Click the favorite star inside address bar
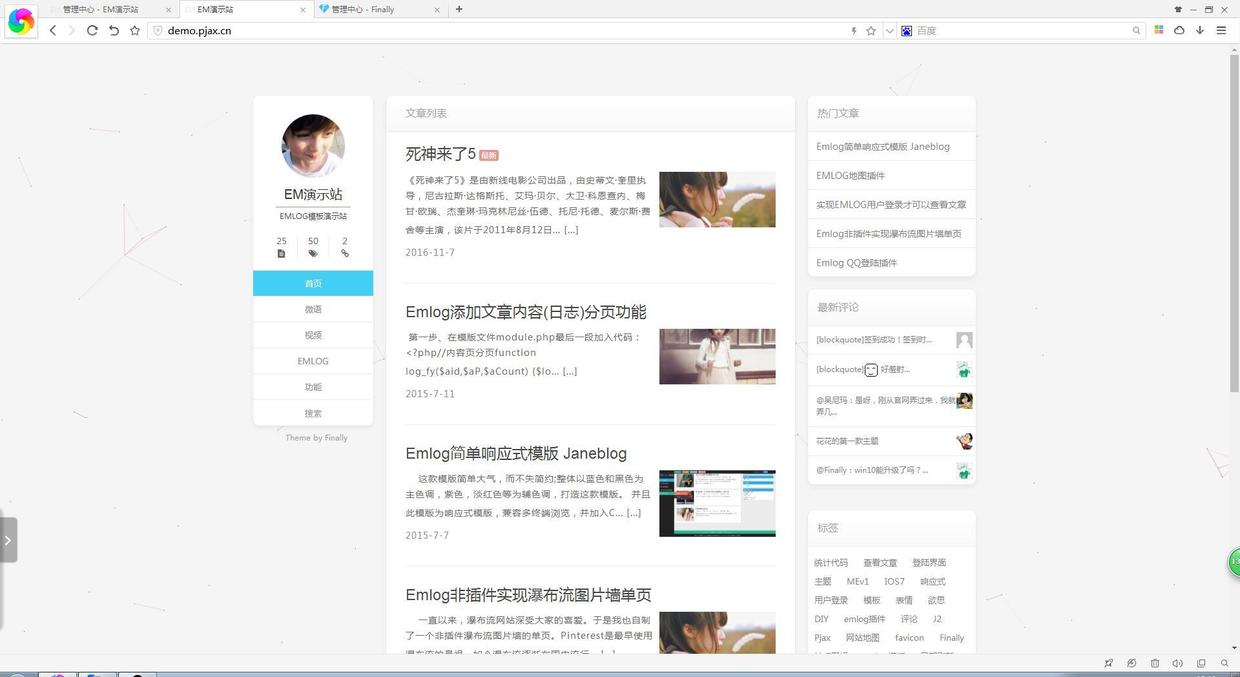 pos(871,31)
